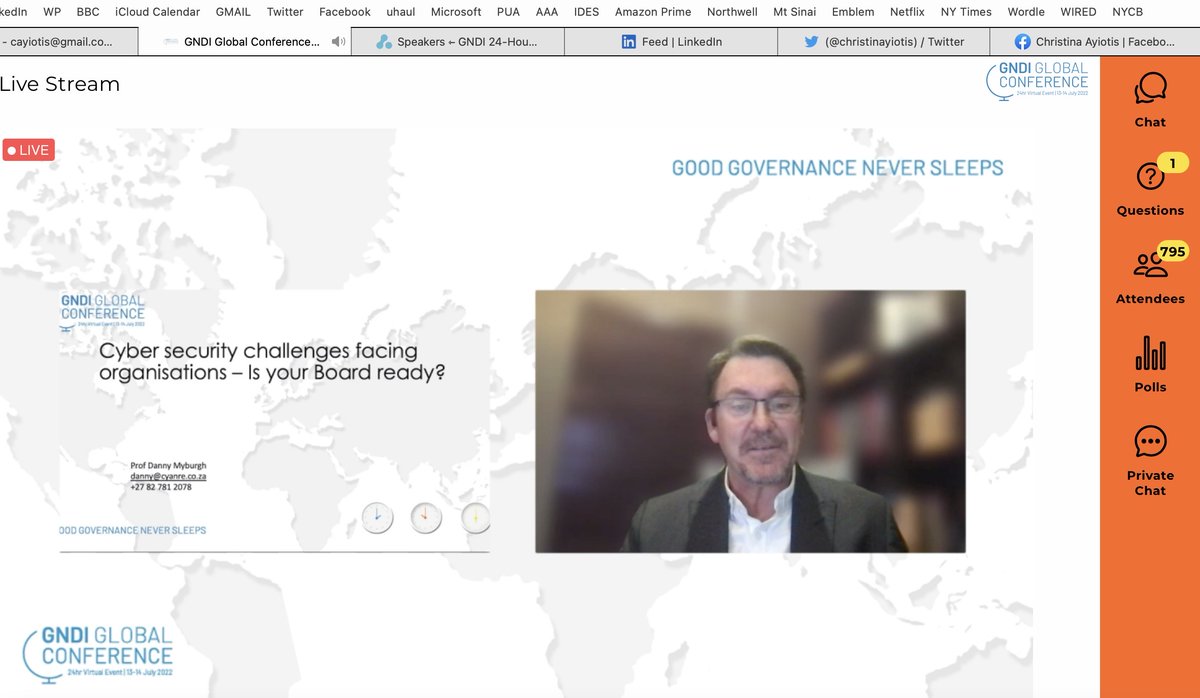Open the BBC bookmark
The image size is (1200, 698).
[88, 12]
